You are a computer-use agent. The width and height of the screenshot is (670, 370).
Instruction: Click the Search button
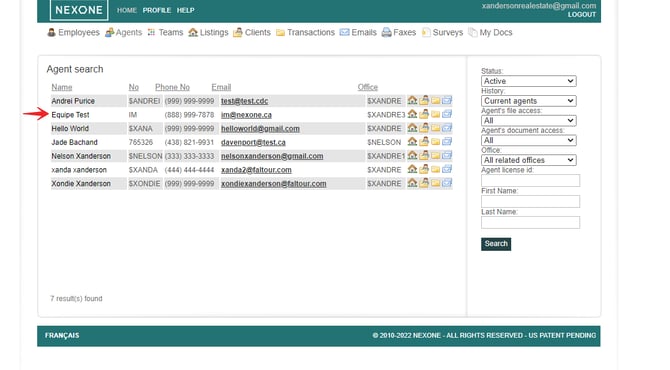tap(496, 244)
